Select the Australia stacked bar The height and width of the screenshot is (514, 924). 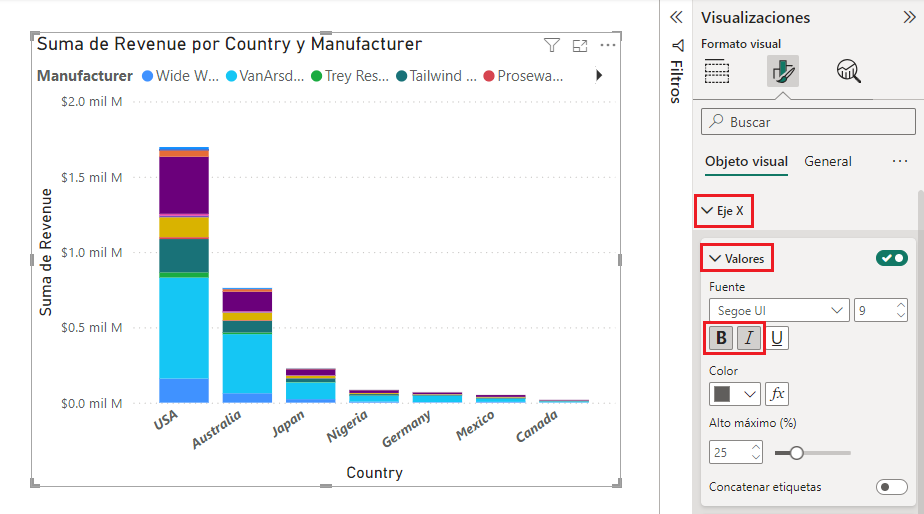pos(247,345)
